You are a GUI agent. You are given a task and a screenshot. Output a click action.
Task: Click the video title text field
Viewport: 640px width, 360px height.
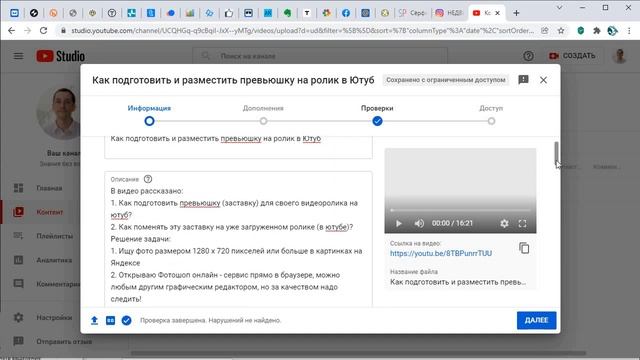238,146
